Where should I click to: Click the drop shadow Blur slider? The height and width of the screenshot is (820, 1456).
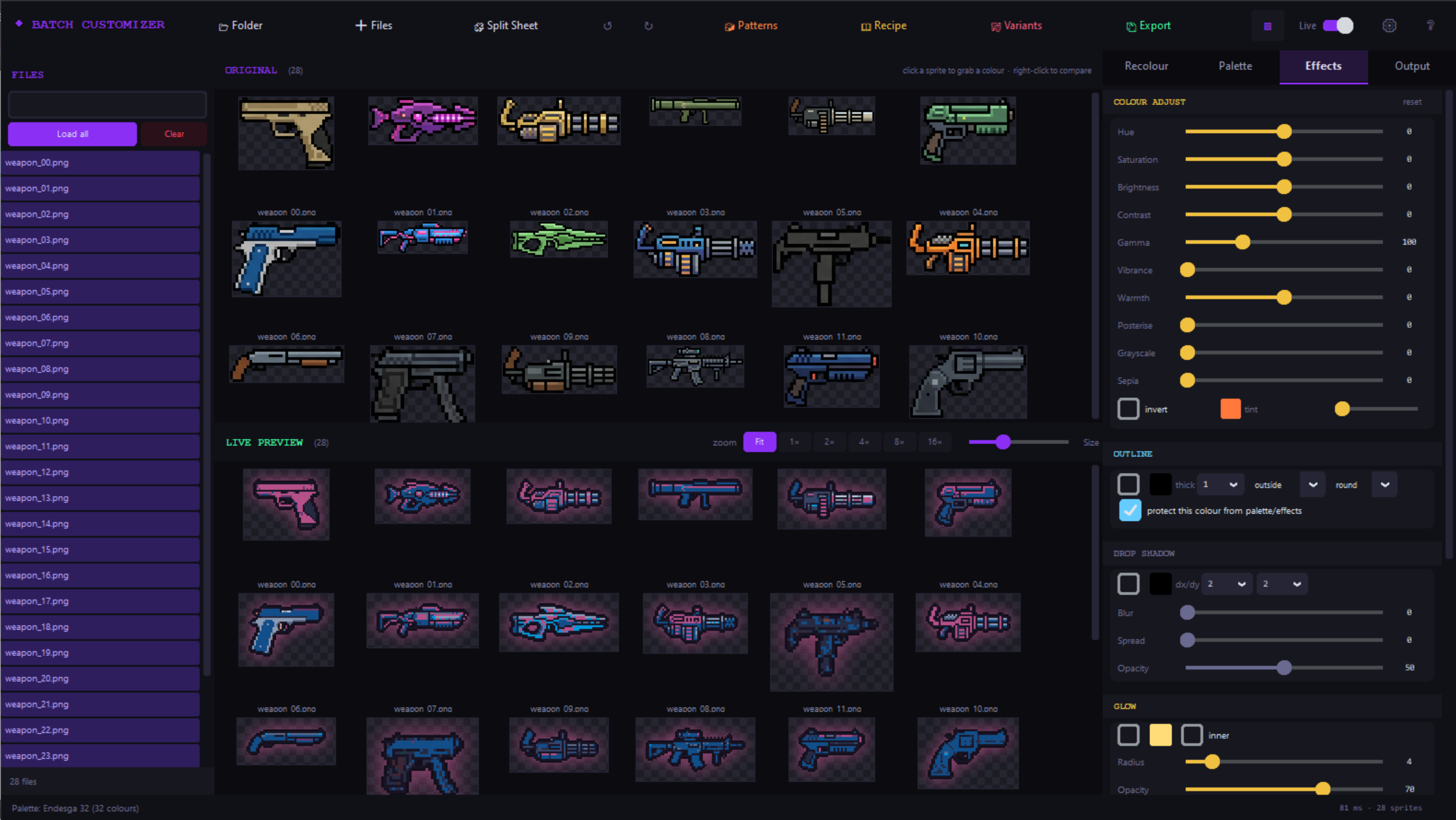click(1283, 612)
